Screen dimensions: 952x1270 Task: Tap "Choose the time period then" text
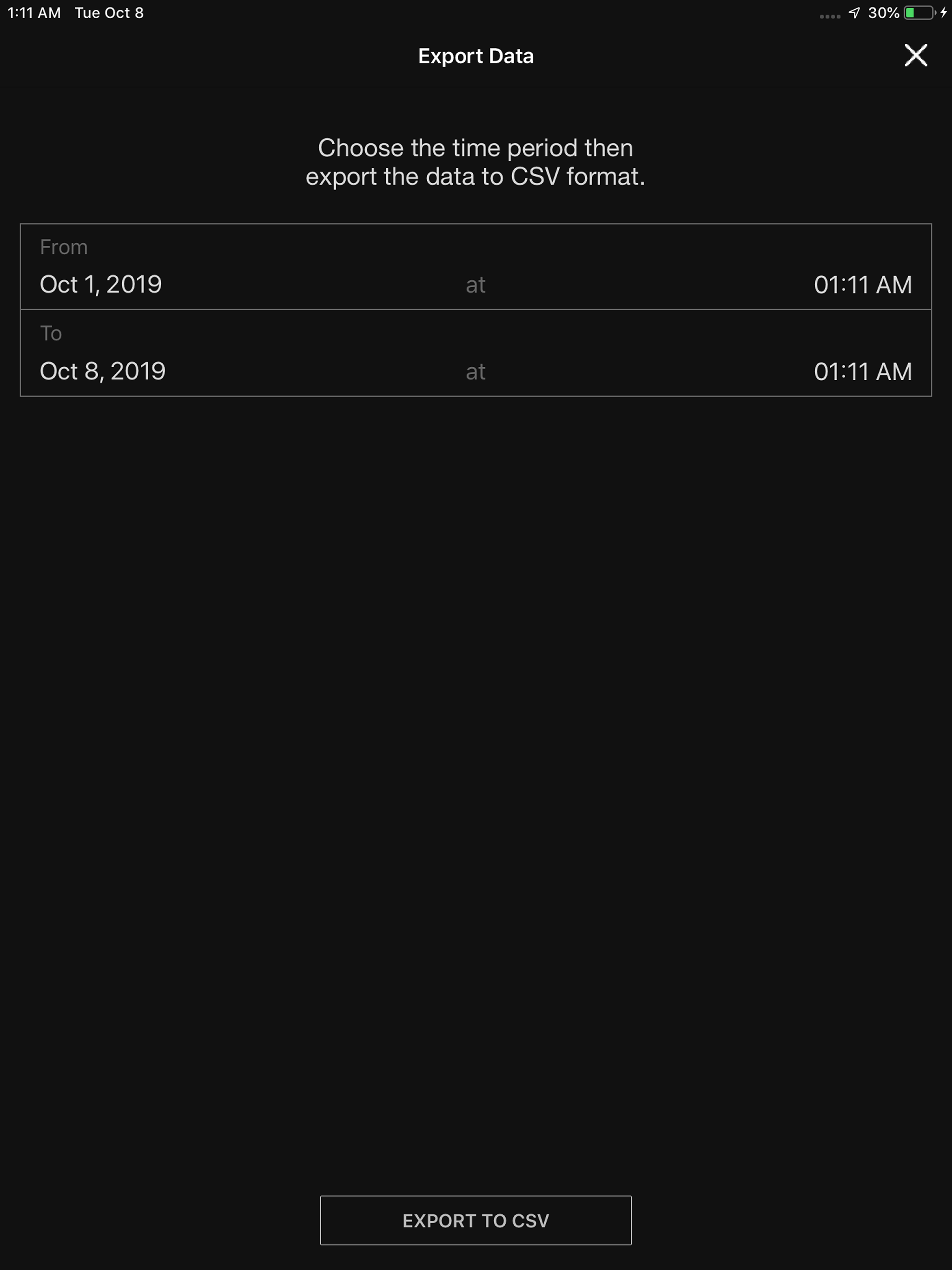[x=476, y=147]
